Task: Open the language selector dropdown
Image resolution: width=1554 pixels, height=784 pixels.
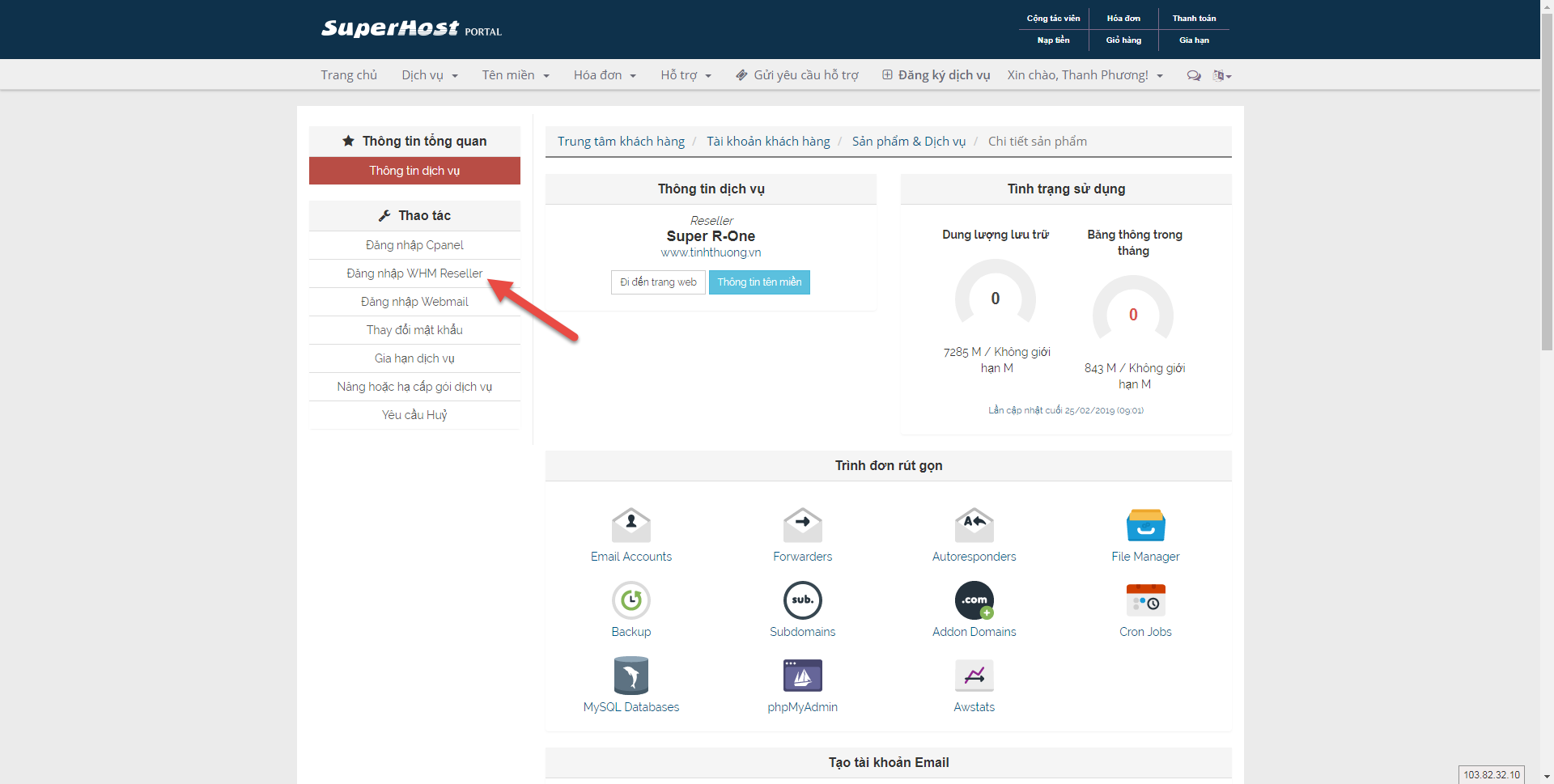Action: (1221, 75)
